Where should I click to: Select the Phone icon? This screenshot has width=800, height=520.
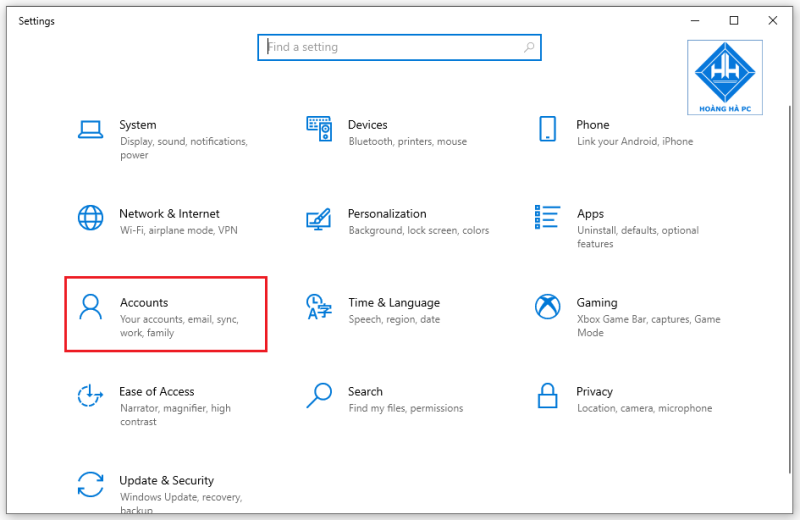(547, 129)
